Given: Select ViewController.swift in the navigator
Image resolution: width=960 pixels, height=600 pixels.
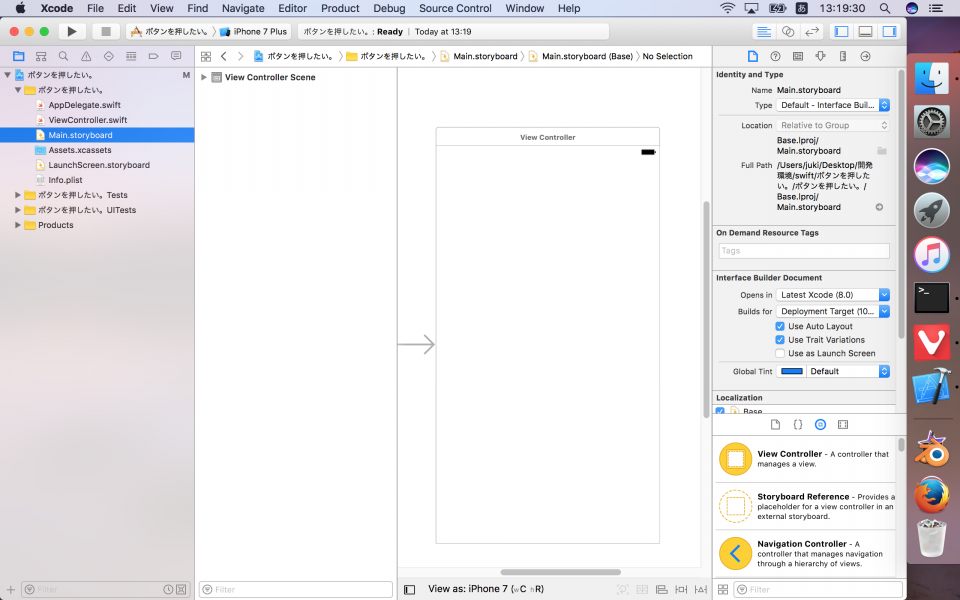Looking at the screenshot, I should (x=87, y=120).
